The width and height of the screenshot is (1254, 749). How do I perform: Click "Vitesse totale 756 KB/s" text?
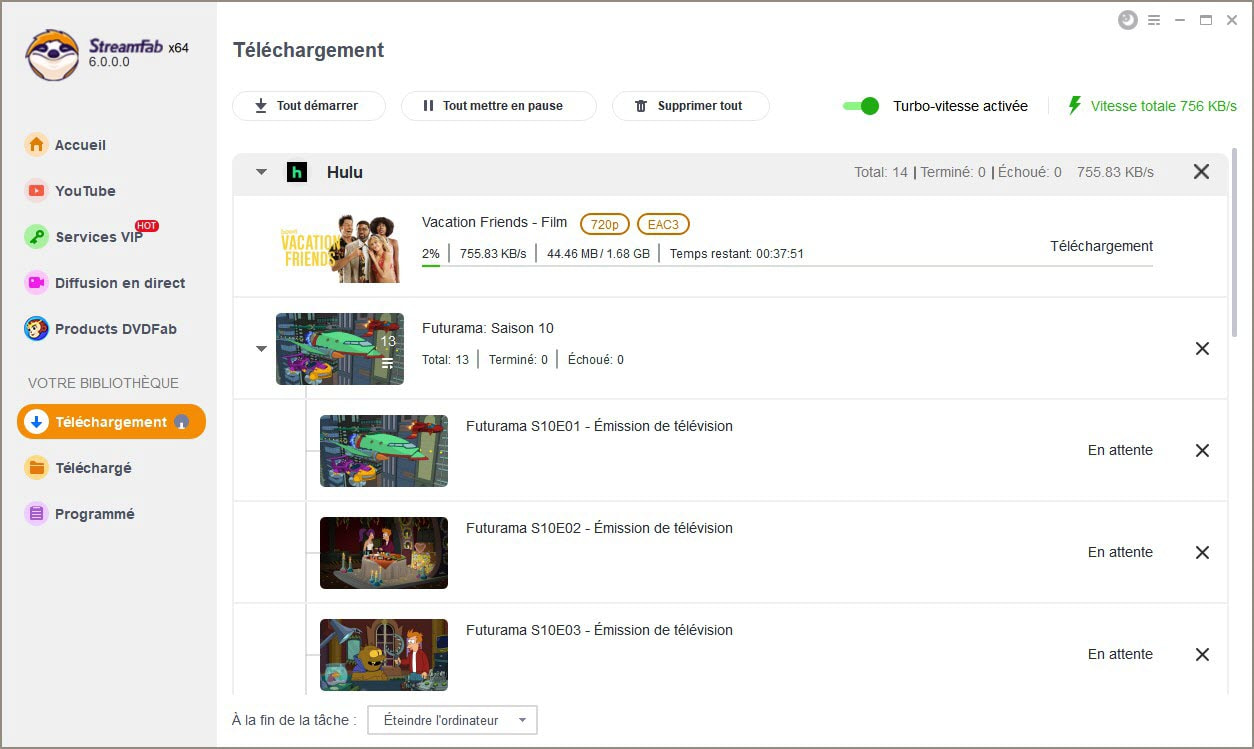pos(1164,106)
